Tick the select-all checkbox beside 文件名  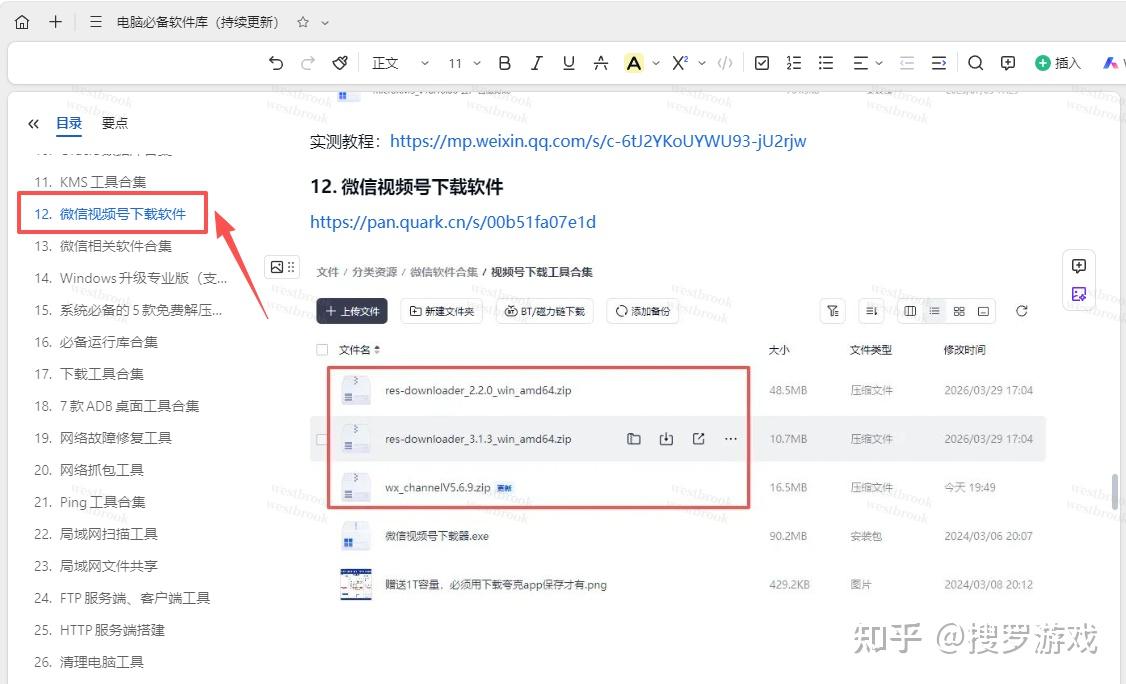322,350
